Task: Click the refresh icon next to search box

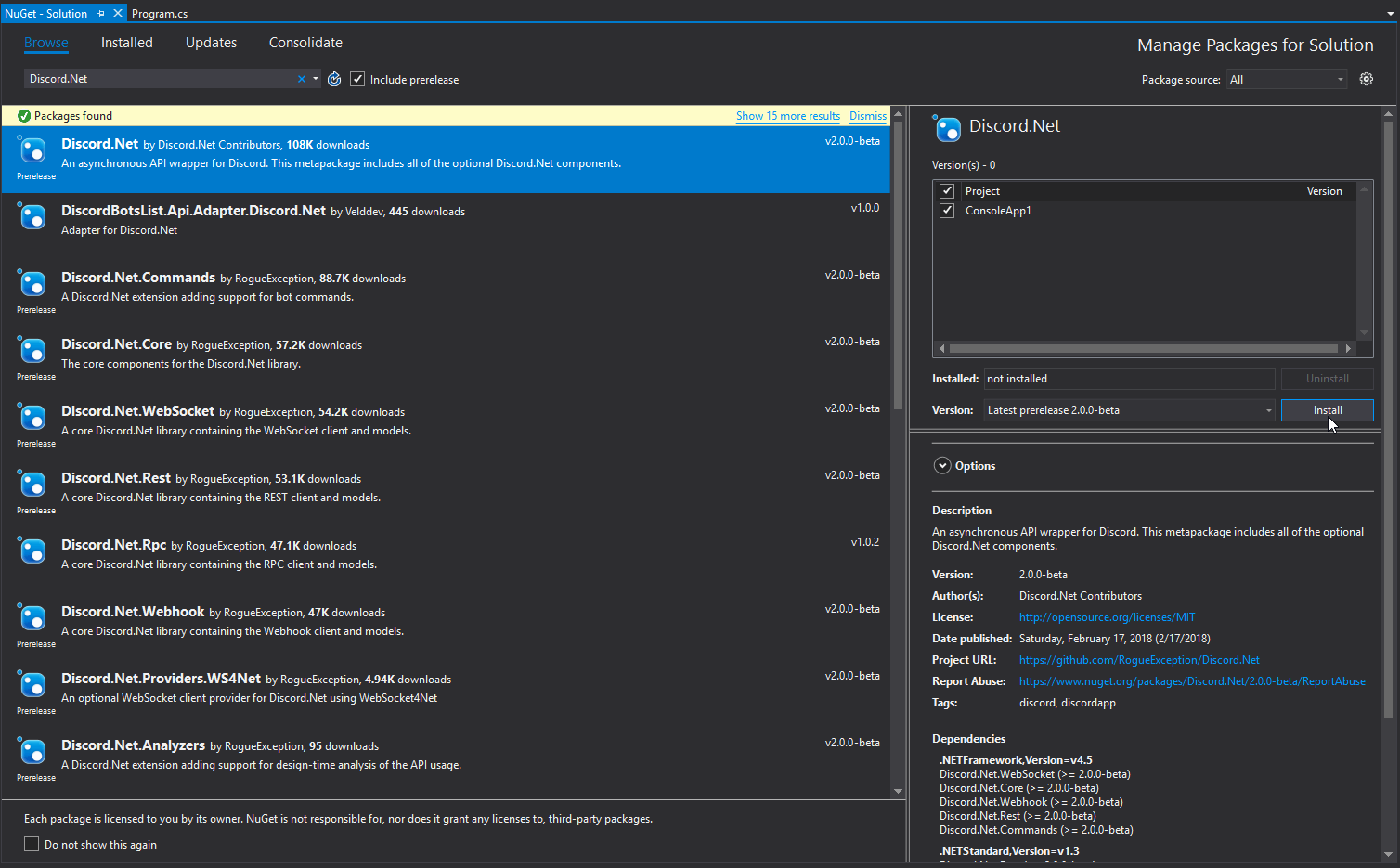Action: click(334, 80)
